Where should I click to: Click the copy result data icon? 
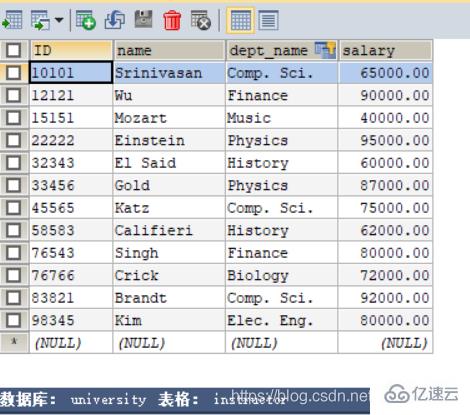pos(41,20)
